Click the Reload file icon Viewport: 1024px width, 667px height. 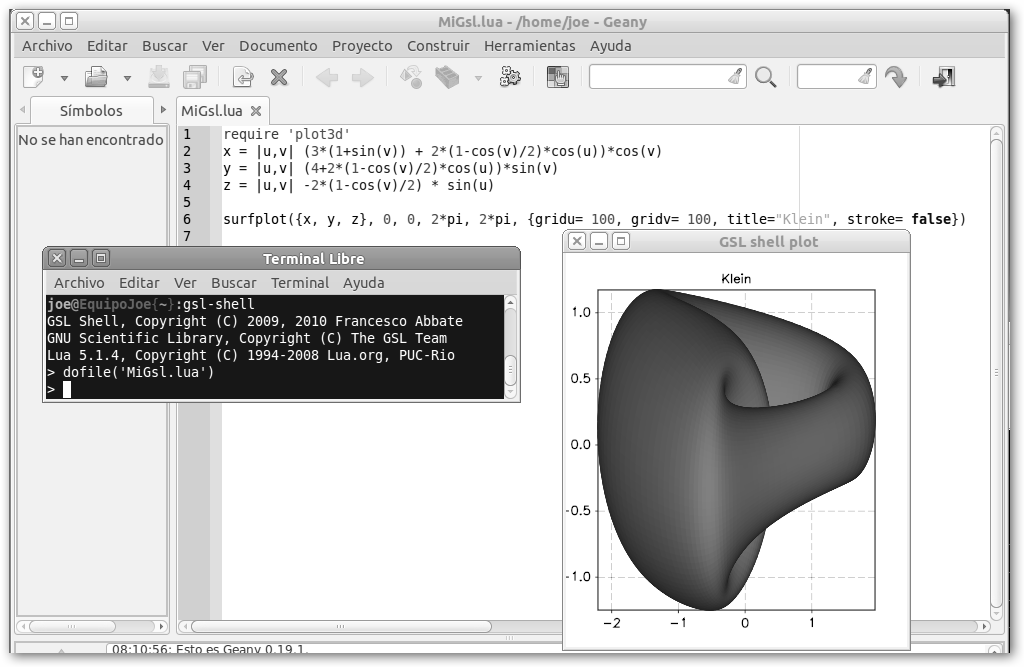[243, 77]
